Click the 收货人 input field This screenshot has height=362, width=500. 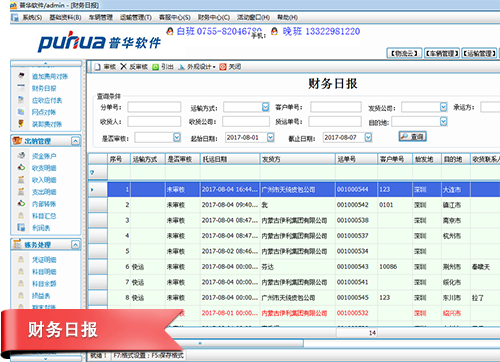[x=154, y=121]
